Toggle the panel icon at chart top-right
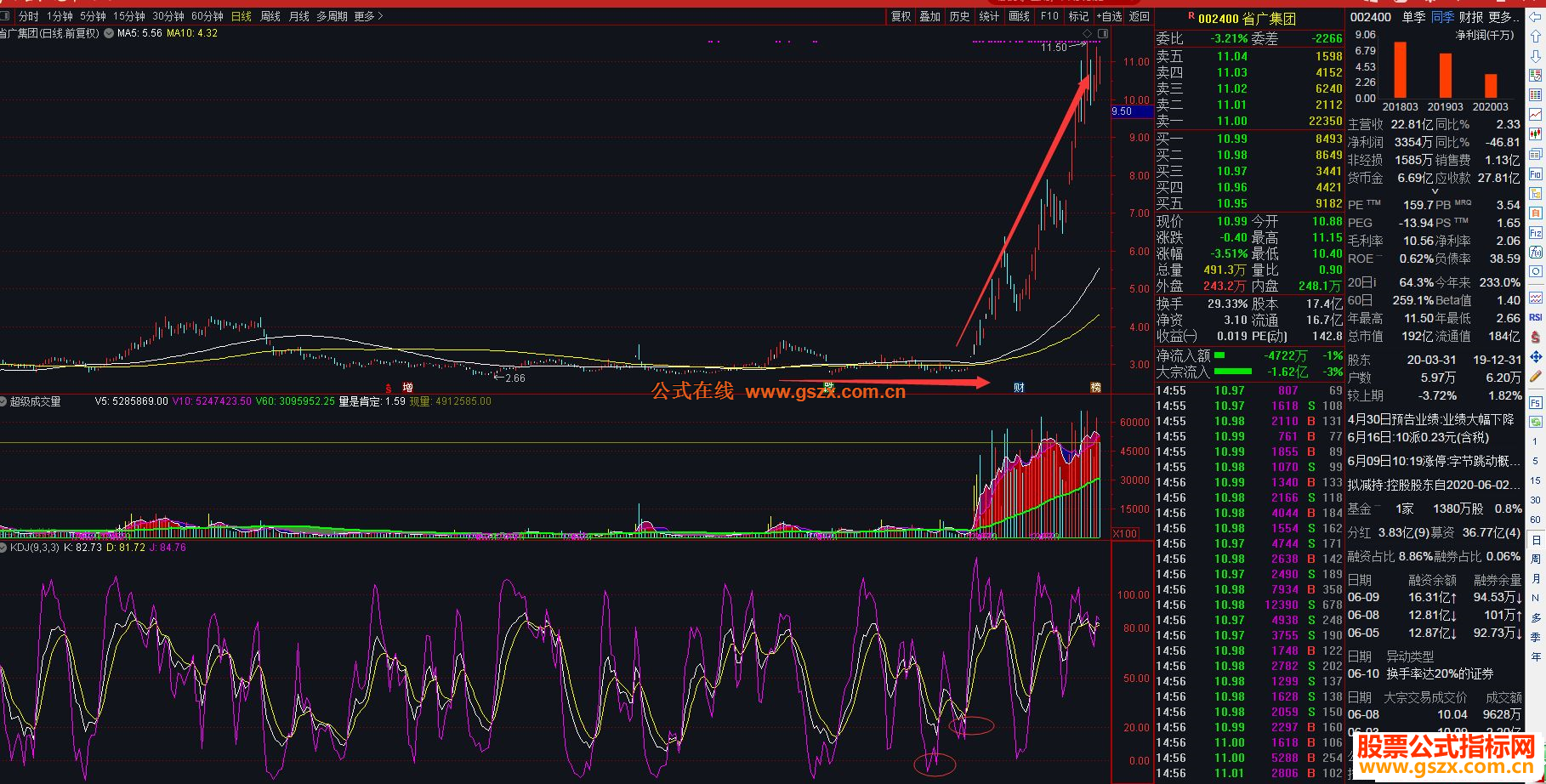The width and height of the screenshot is (1546, 784). 1103,33
